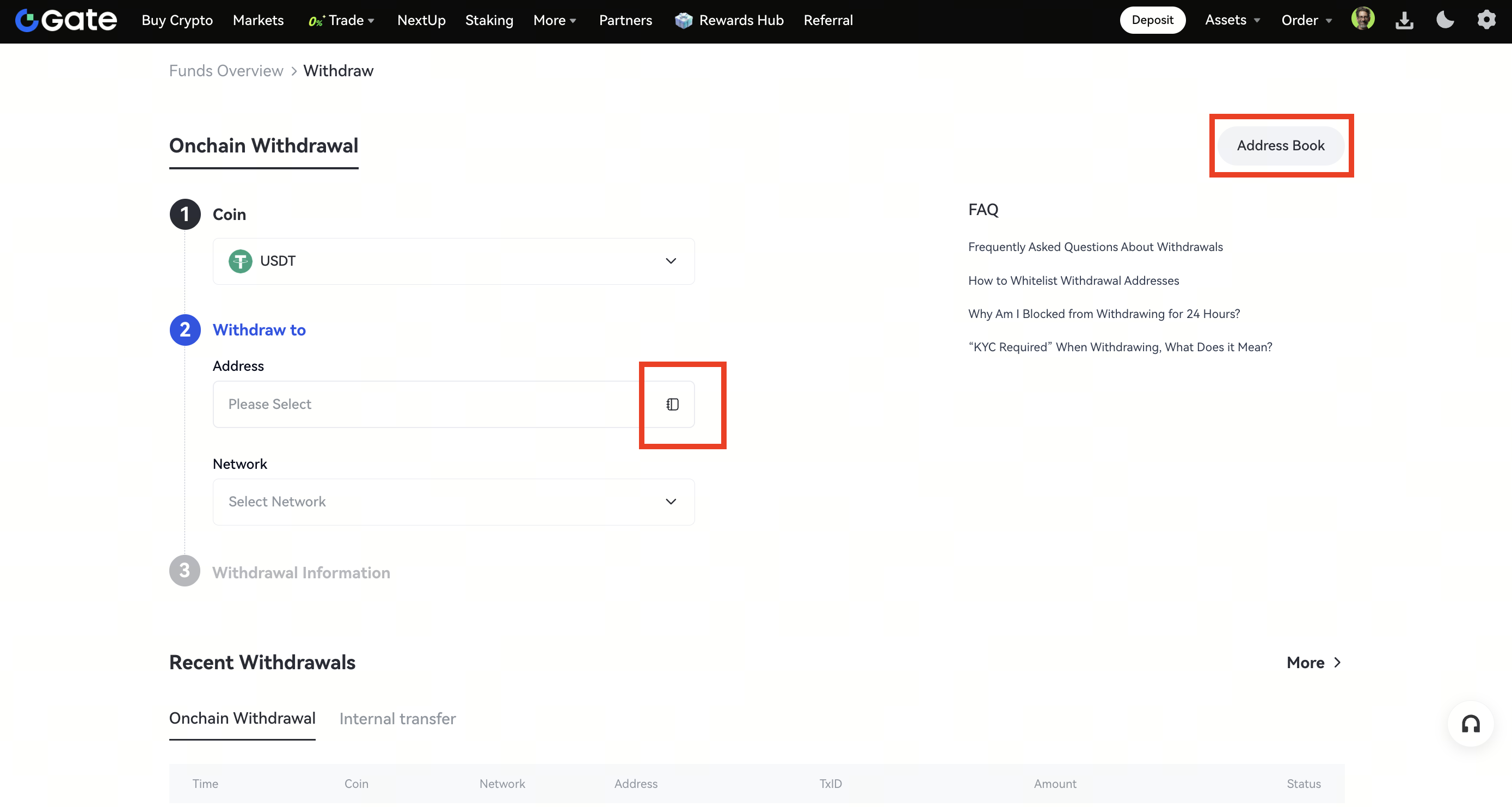The width and height of the screenshot is (1512, 807).
Task: Click the Gate logo icon
Action: [27, 21]
